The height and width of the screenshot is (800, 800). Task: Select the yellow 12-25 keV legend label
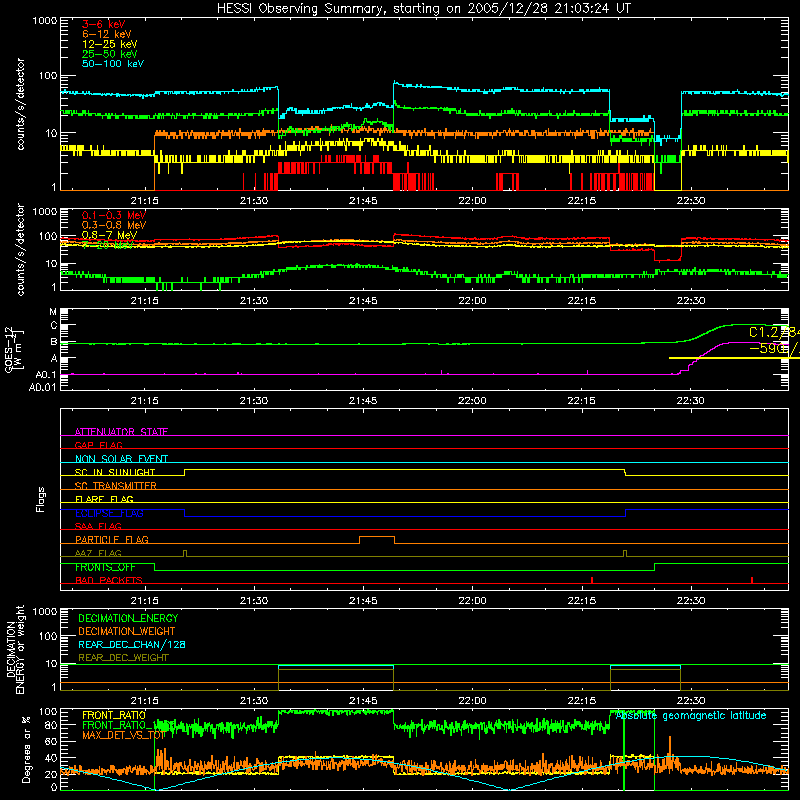pos(110,44)
